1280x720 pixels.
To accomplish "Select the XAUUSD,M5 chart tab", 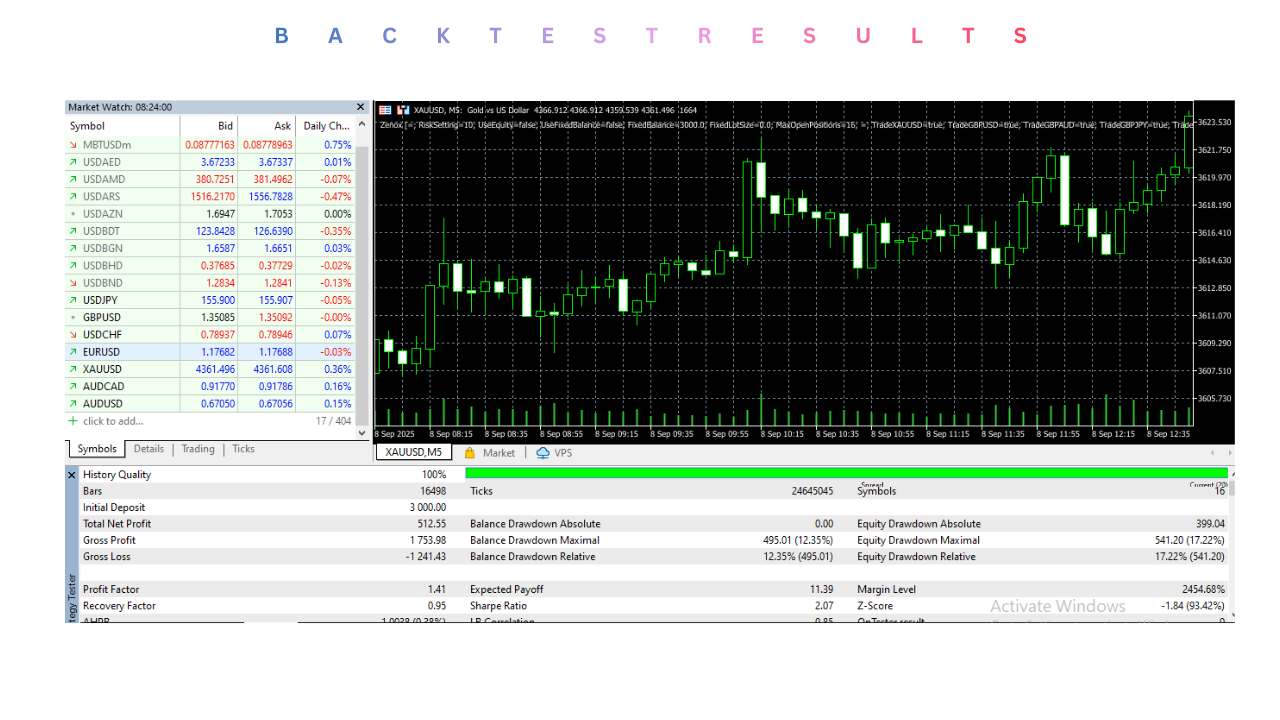I will (x=413, y=453).
